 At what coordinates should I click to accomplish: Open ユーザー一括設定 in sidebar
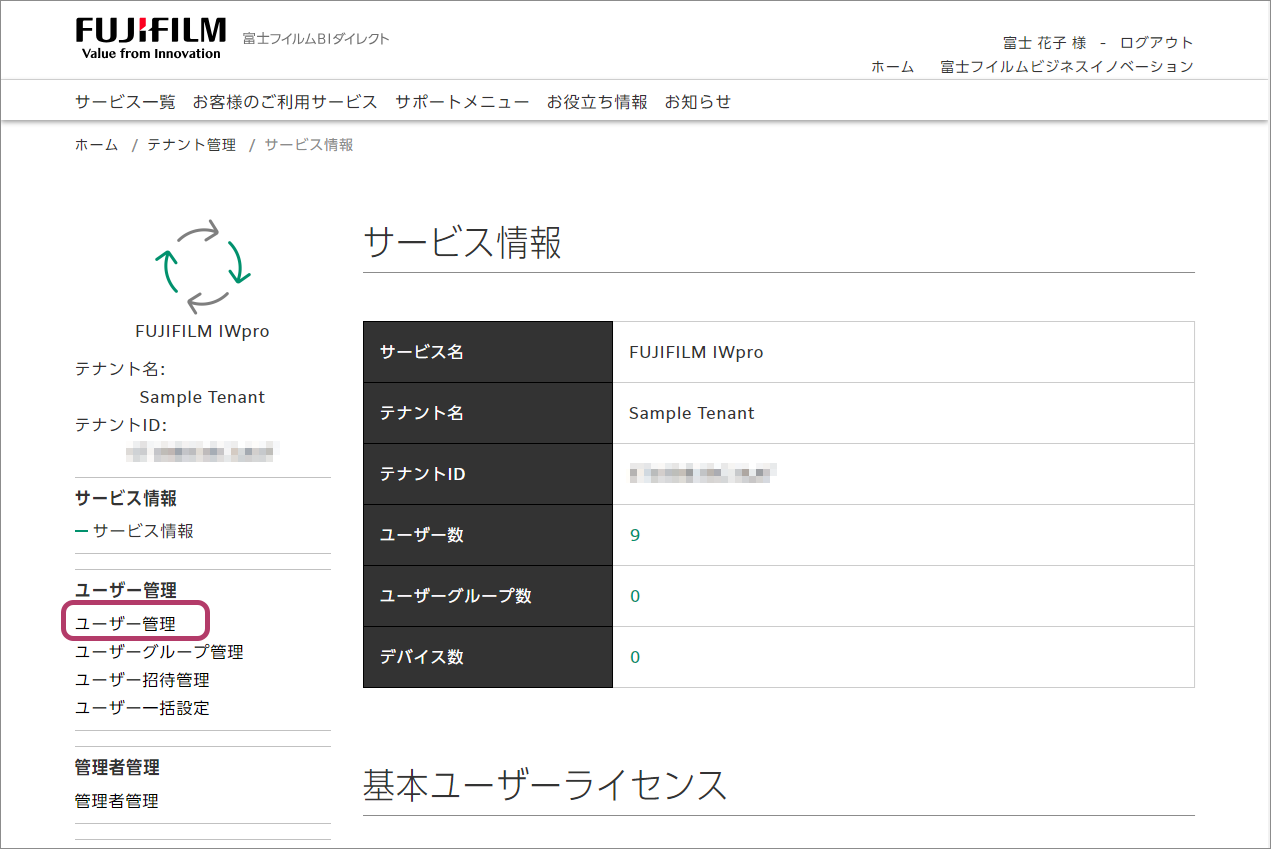click(142, 708)
